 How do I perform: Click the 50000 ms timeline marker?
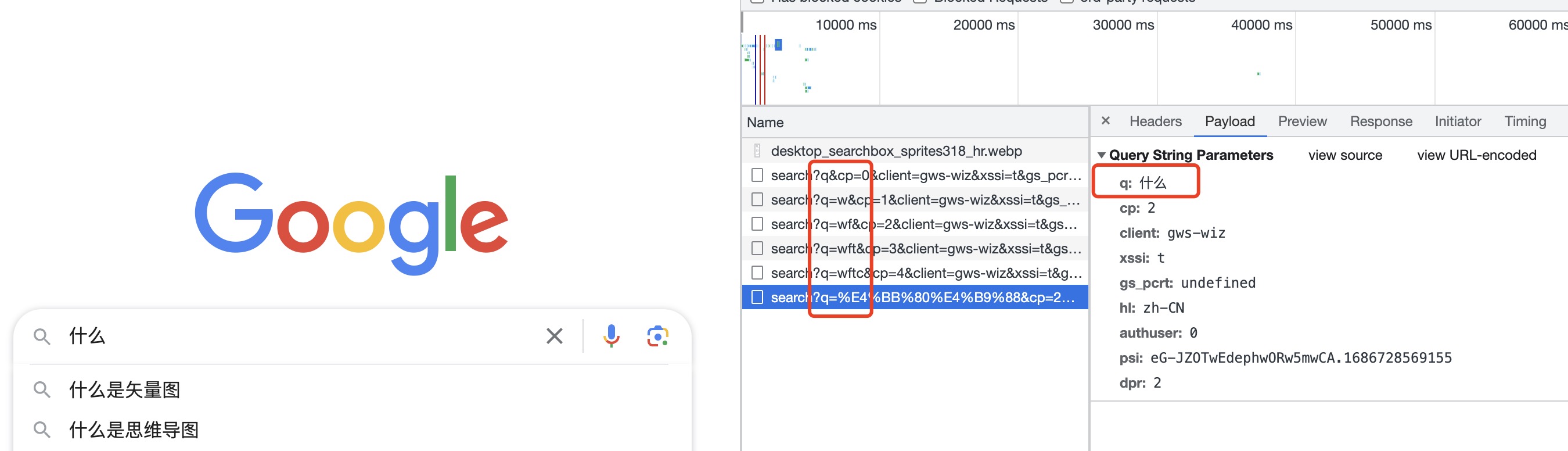click(x=1401, y=25)
